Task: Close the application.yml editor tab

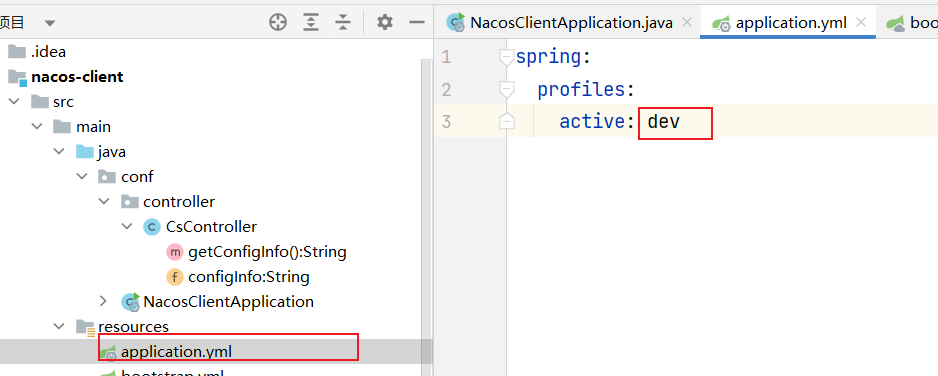Action: click(x=861, y=23)
